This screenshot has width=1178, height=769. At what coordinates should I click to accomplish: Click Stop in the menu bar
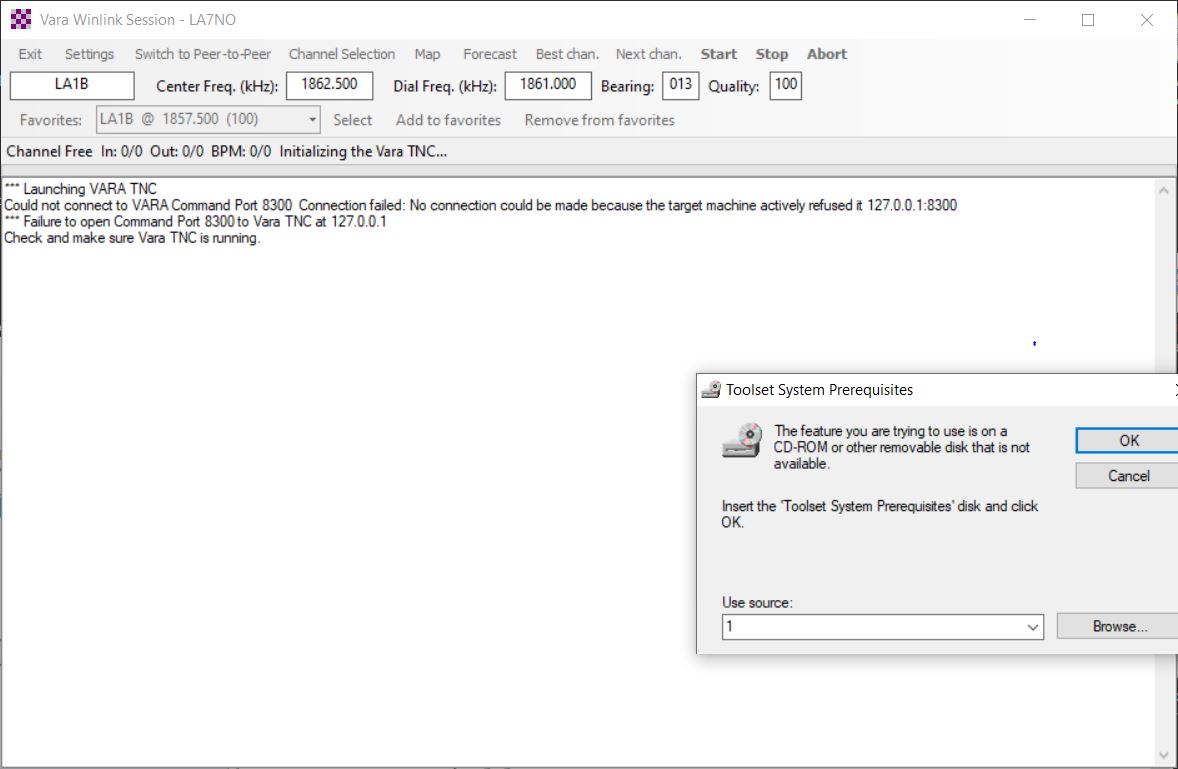772,54
